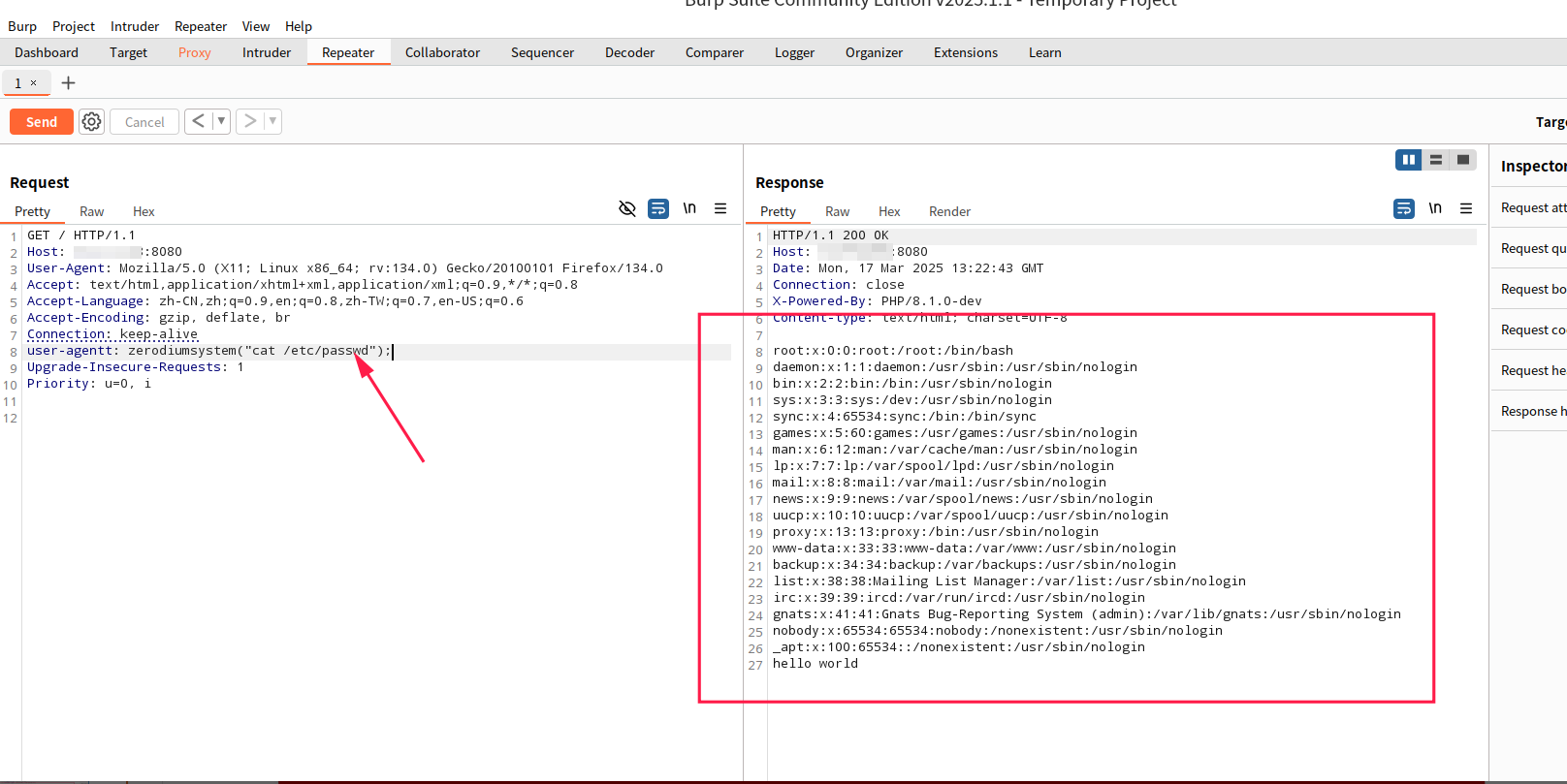This screenshot has height=784, width=1567.
Task: Toggle hide non-printable characters eye icon in Request
Action: pos(627,208)
